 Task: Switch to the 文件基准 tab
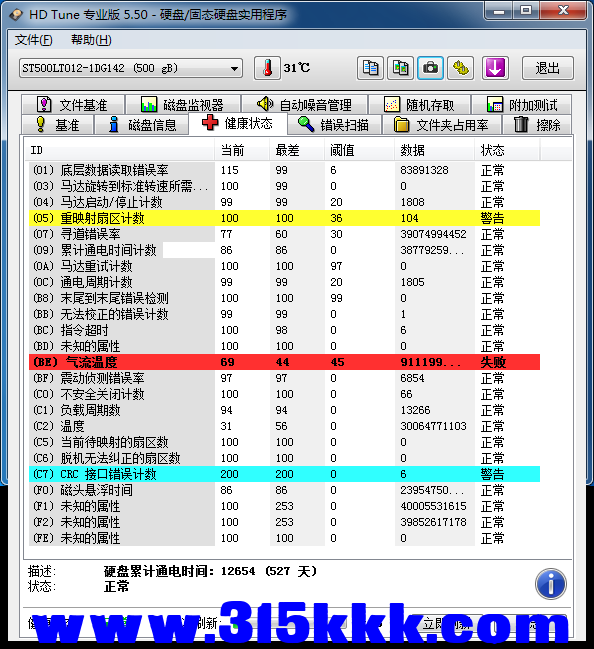point(73,105)
